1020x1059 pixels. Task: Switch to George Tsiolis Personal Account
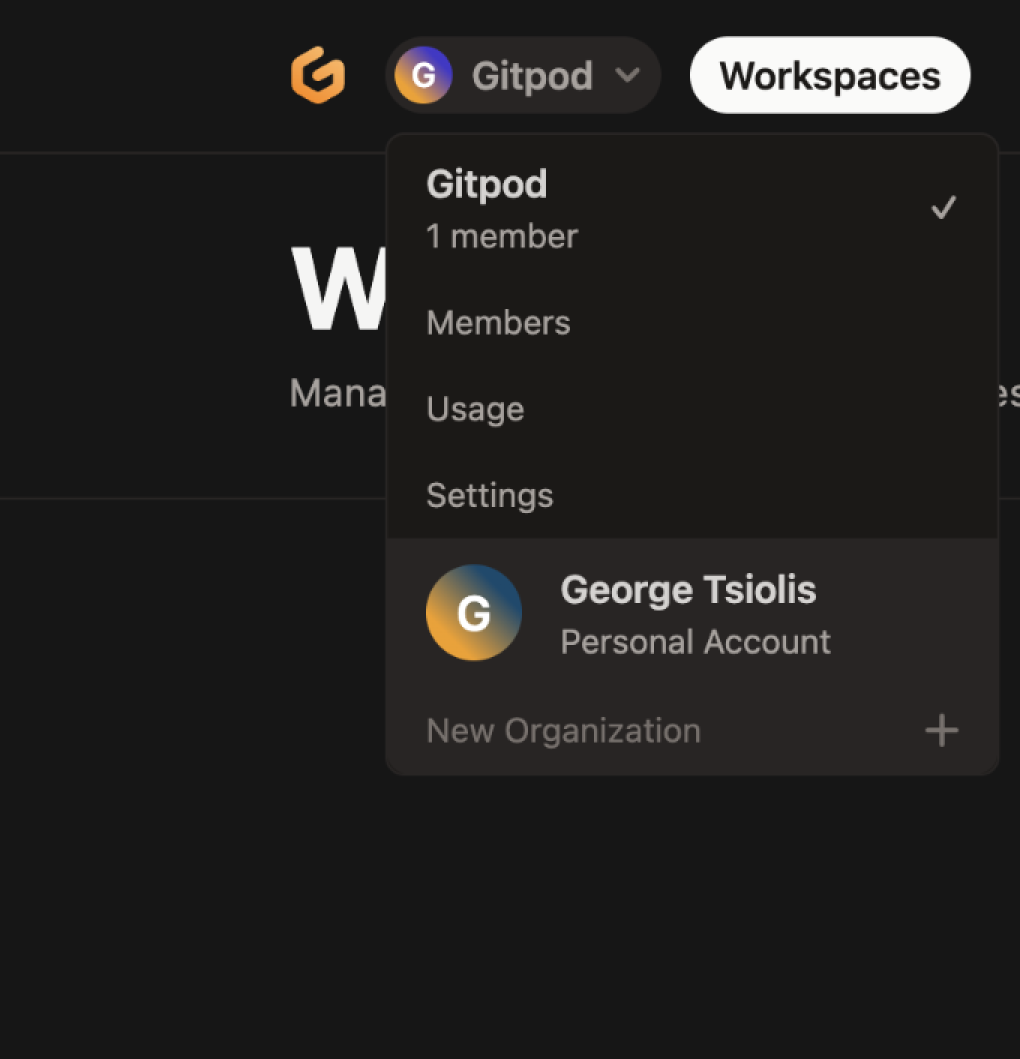tap(688, 612)
